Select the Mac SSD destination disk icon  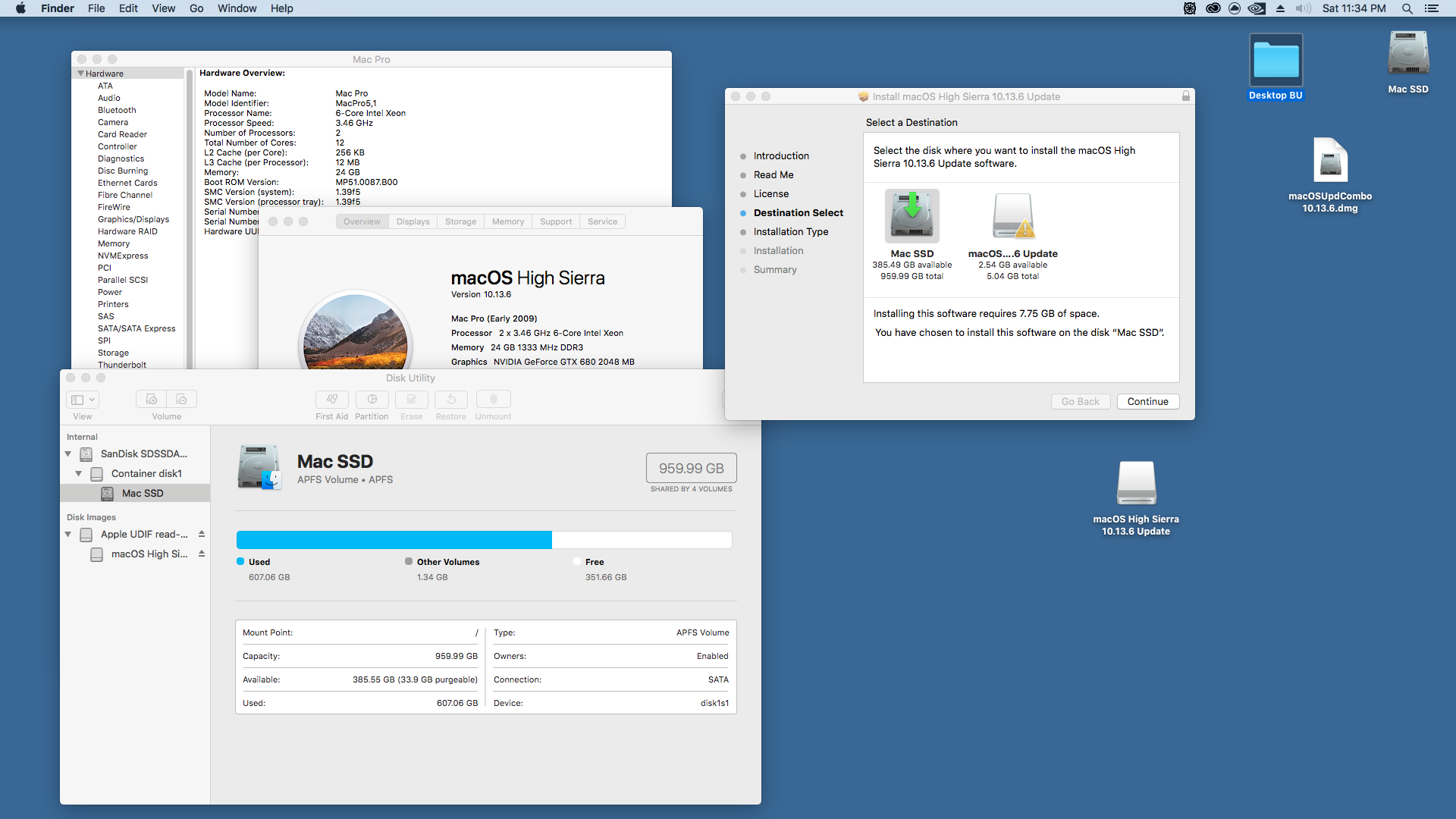click(912, 217)
